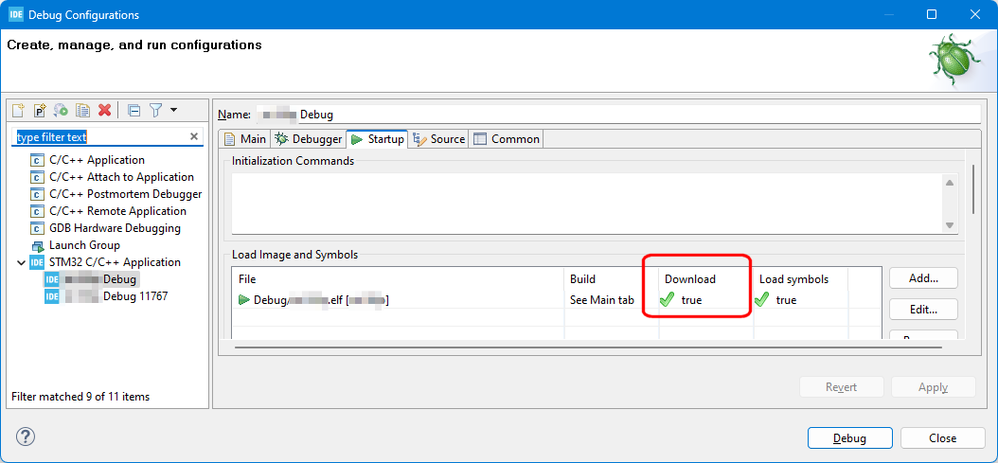
Task: Click the Initialization Commands scroll-up arrow
Action: click(x=950, y=183)
